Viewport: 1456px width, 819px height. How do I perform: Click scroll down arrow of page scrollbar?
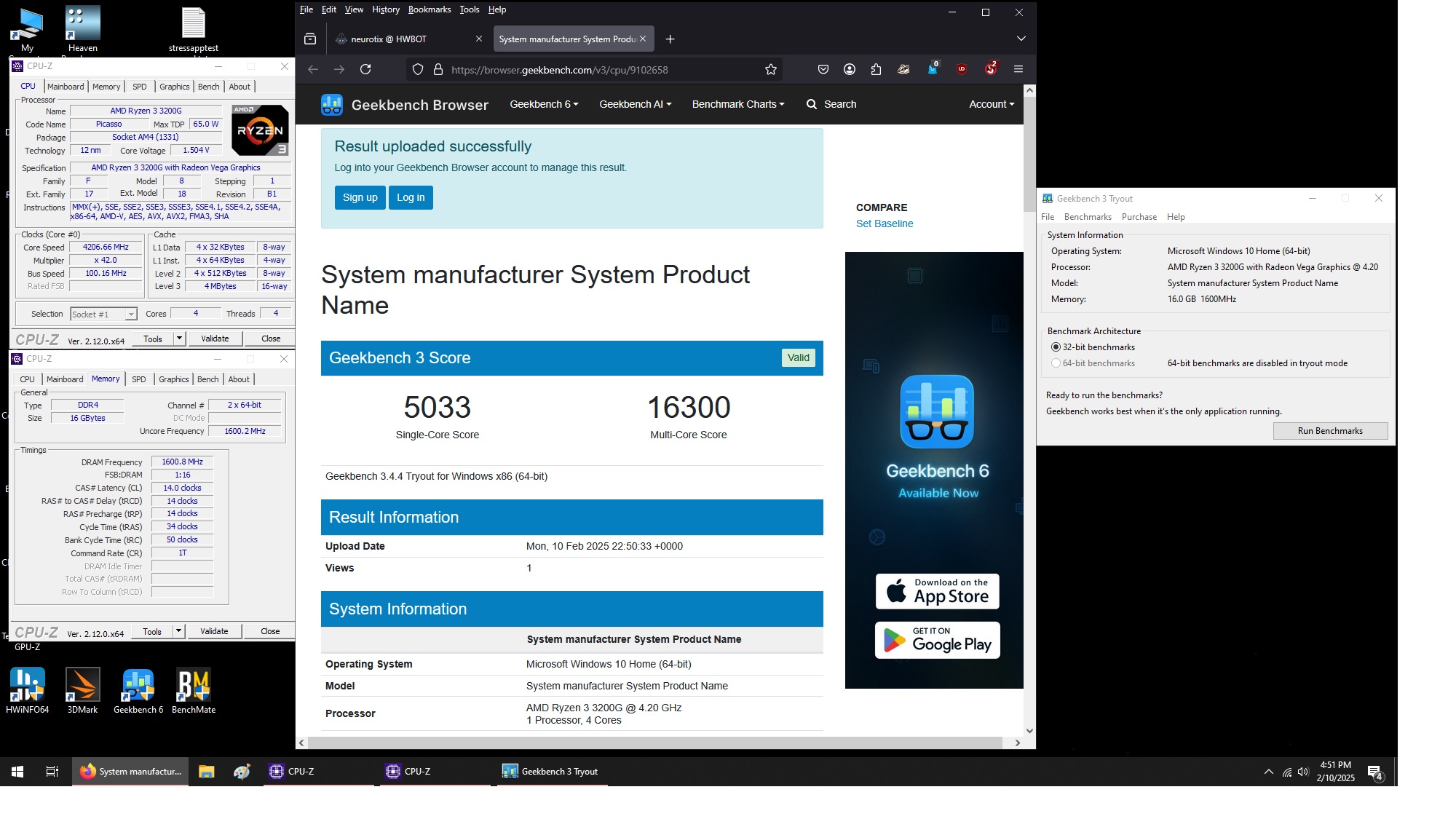click(1029, 731)
